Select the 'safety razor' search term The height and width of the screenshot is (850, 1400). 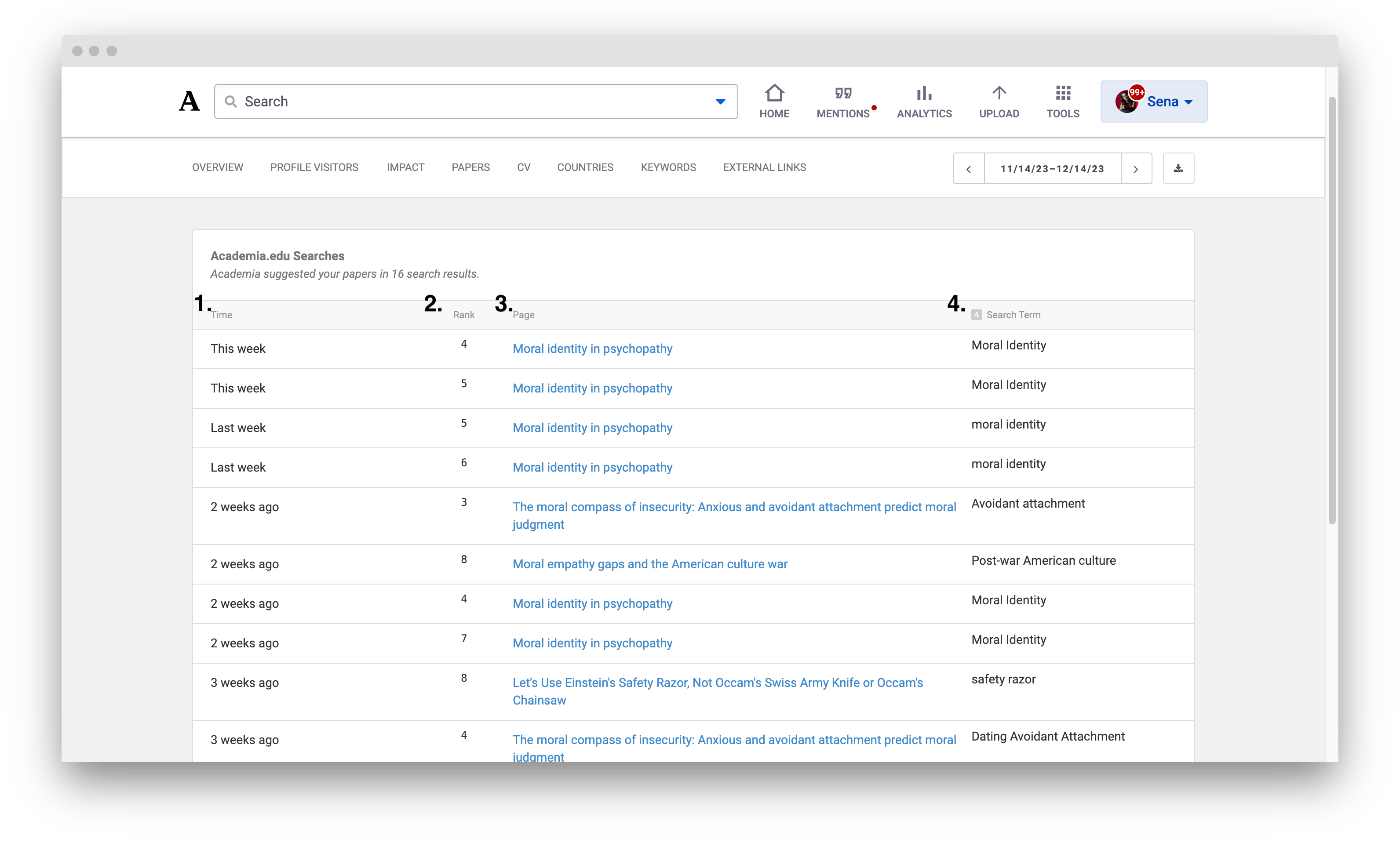coord(1003,679)
